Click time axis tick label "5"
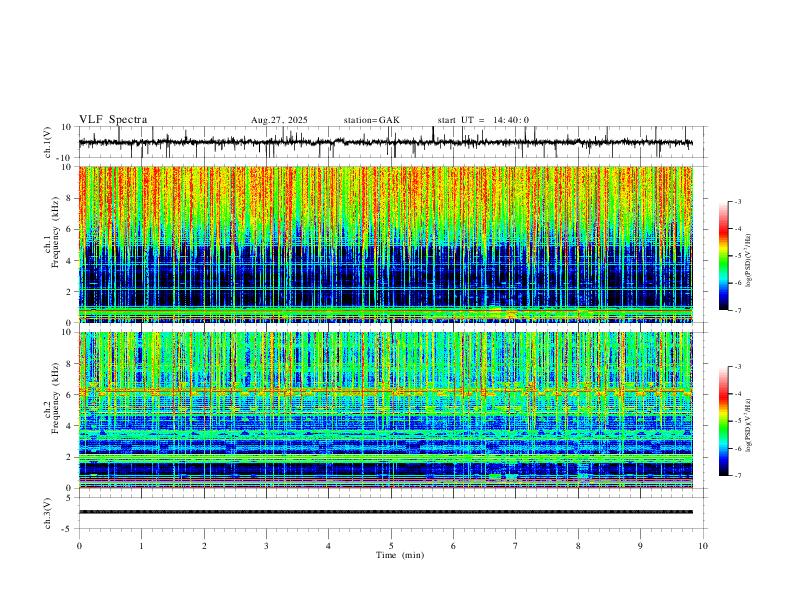This screenshot has width=792, height=612. click(391, 546)
